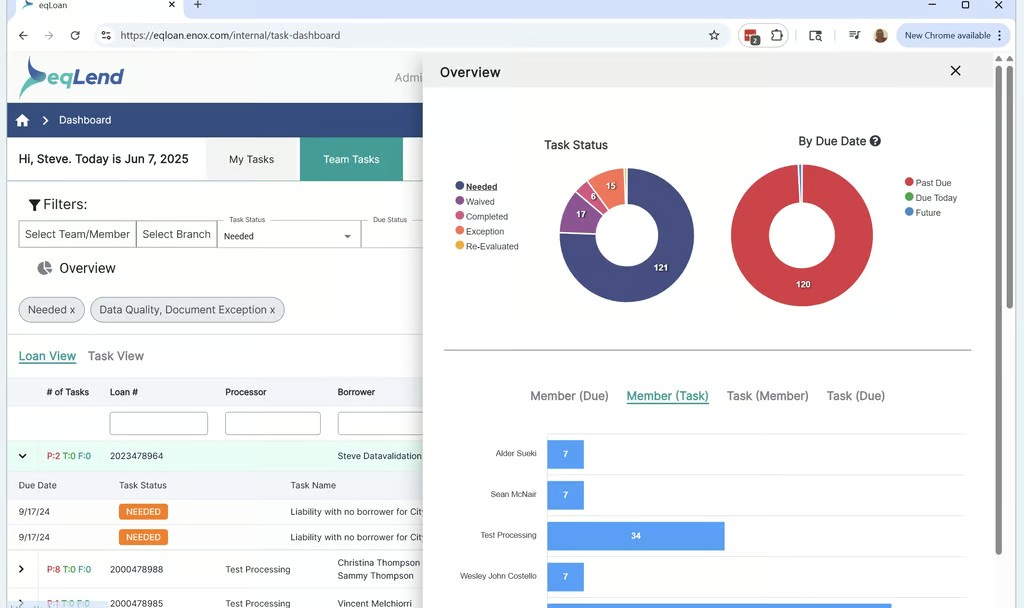The image size is (1024, 608).
Task: Click Select Team/Member button
Action: pyautogui.click(x=77, y=234)
